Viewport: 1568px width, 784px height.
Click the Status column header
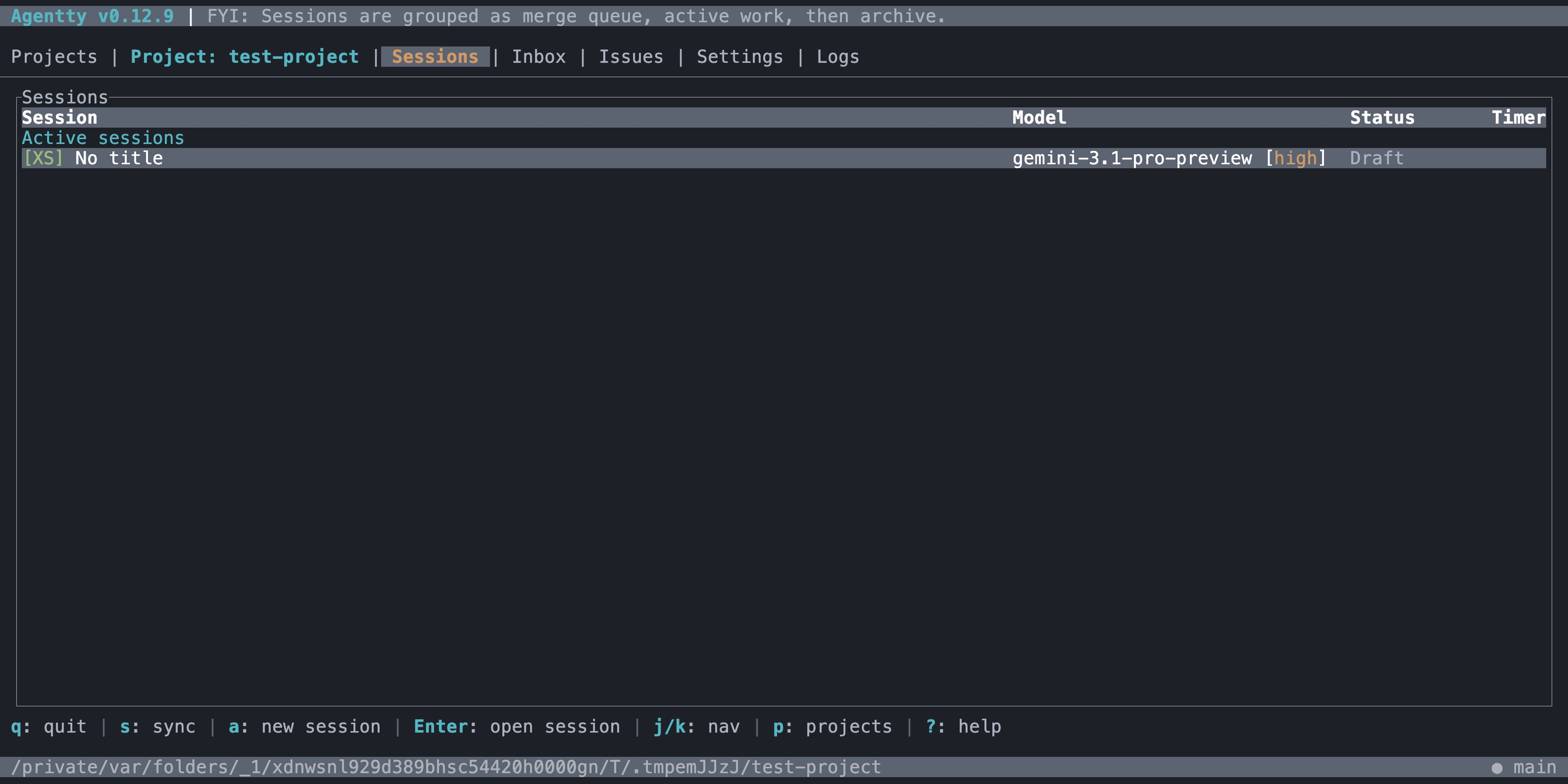1382,118
